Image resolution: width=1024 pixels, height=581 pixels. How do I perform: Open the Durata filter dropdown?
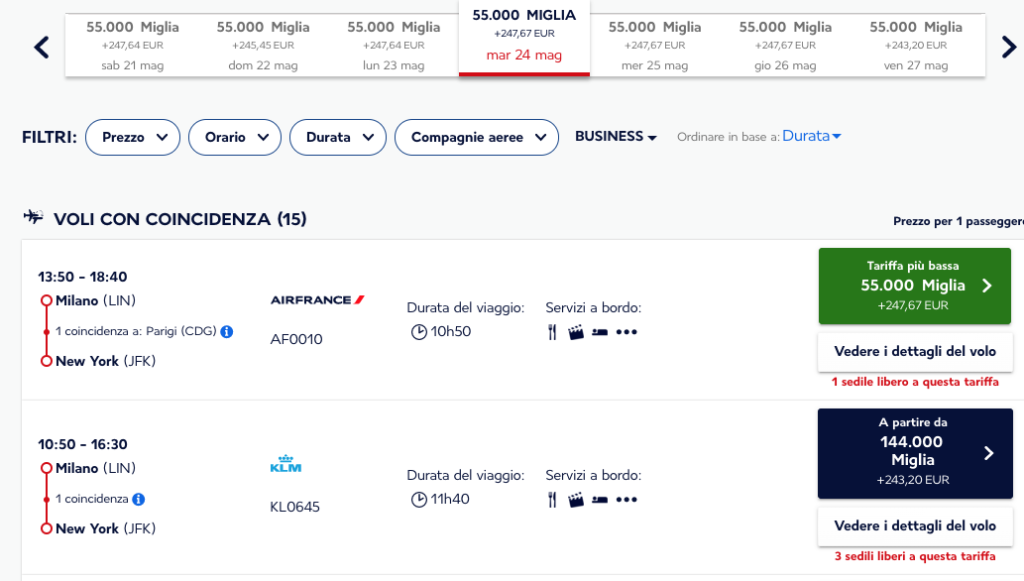338,137
